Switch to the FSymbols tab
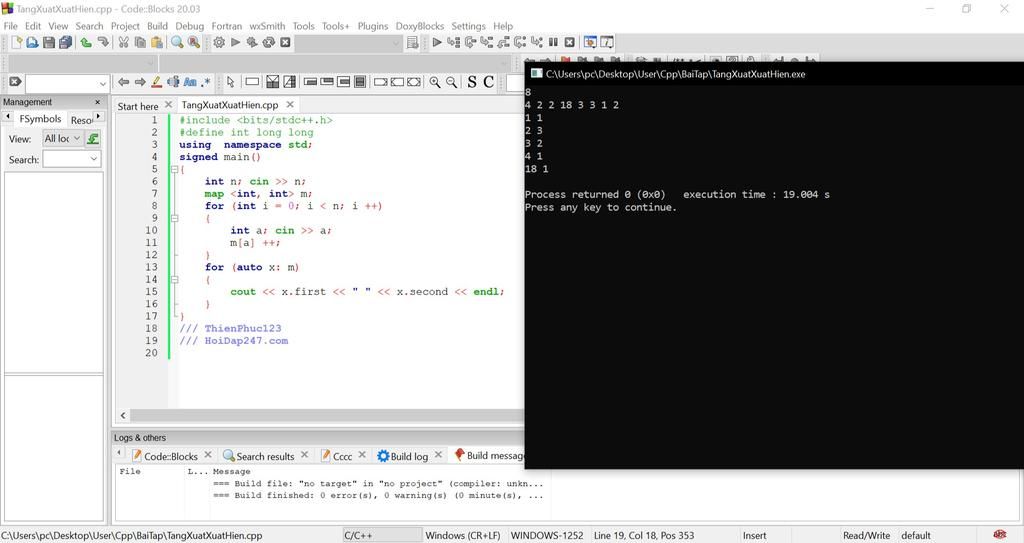This screenshot has height=543, width=1024. (x=40, y=119)
